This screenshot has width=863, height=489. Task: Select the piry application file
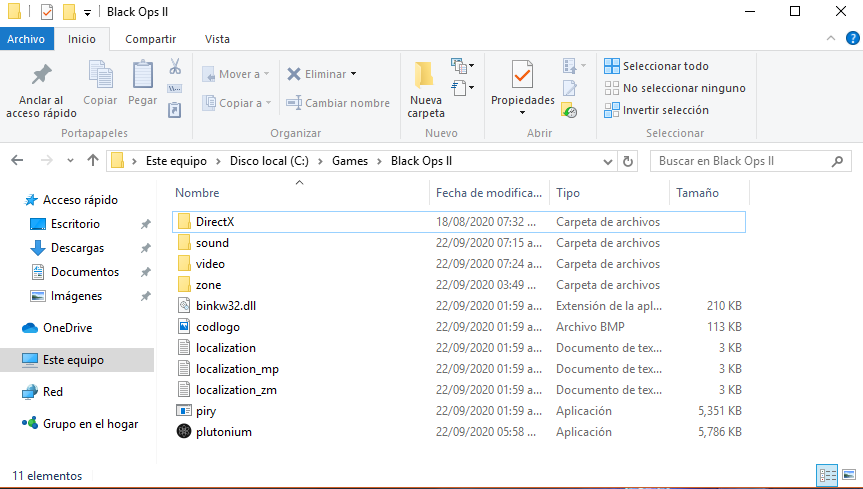click(206, 411)
